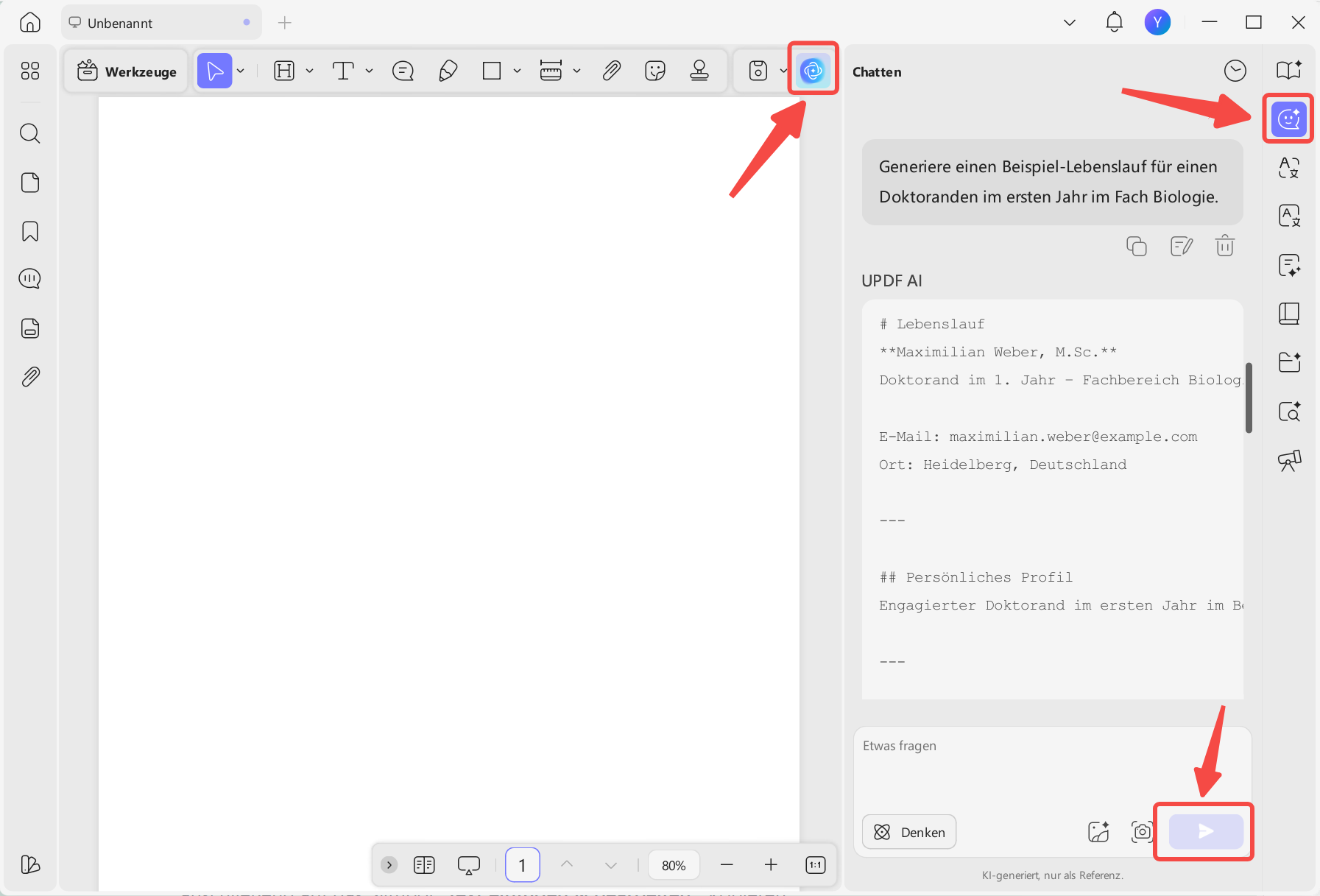Open the form fields panel in left sidebar
The width and height of the screenshot is (1320, 896).
(30, 328)
